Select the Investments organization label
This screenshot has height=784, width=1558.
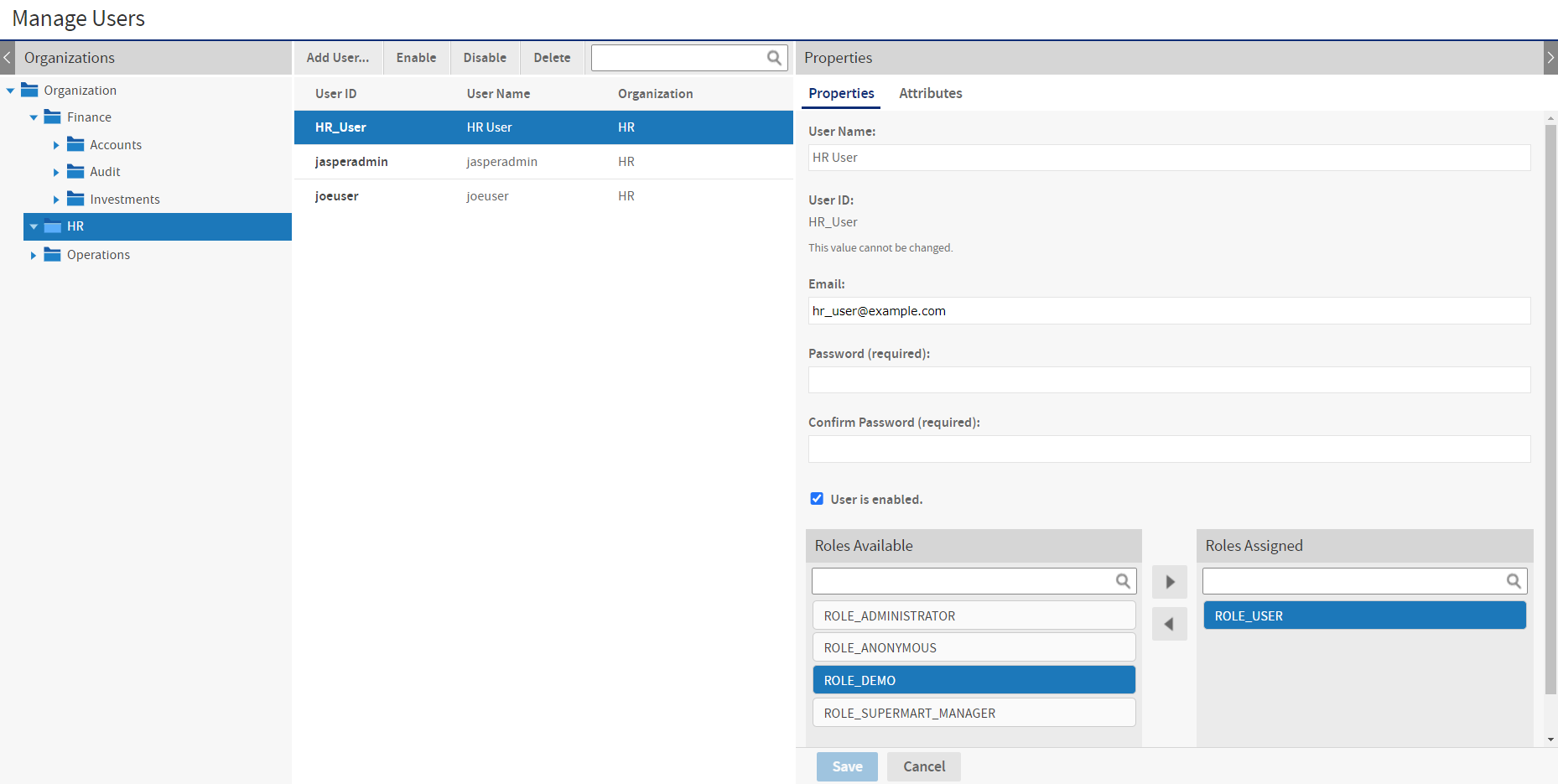click(x=125, y=200)
